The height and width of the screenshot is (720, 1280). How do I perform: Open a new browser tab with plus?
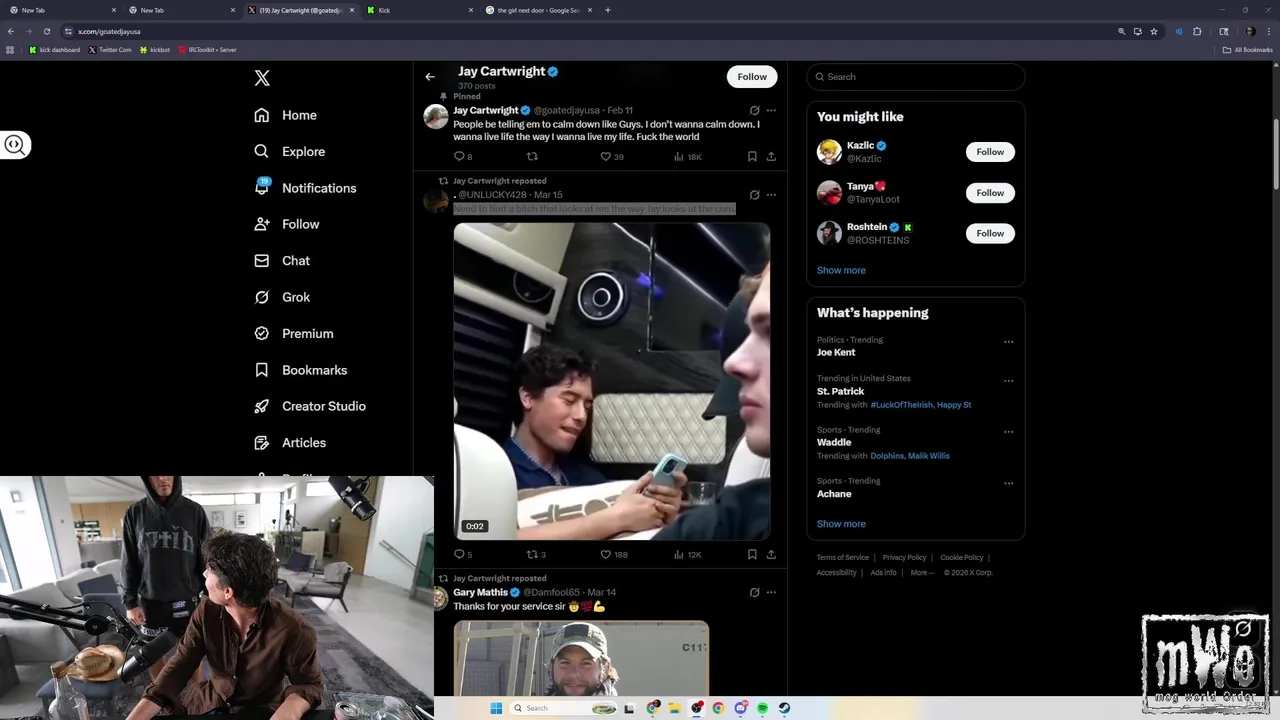(608, 10)
